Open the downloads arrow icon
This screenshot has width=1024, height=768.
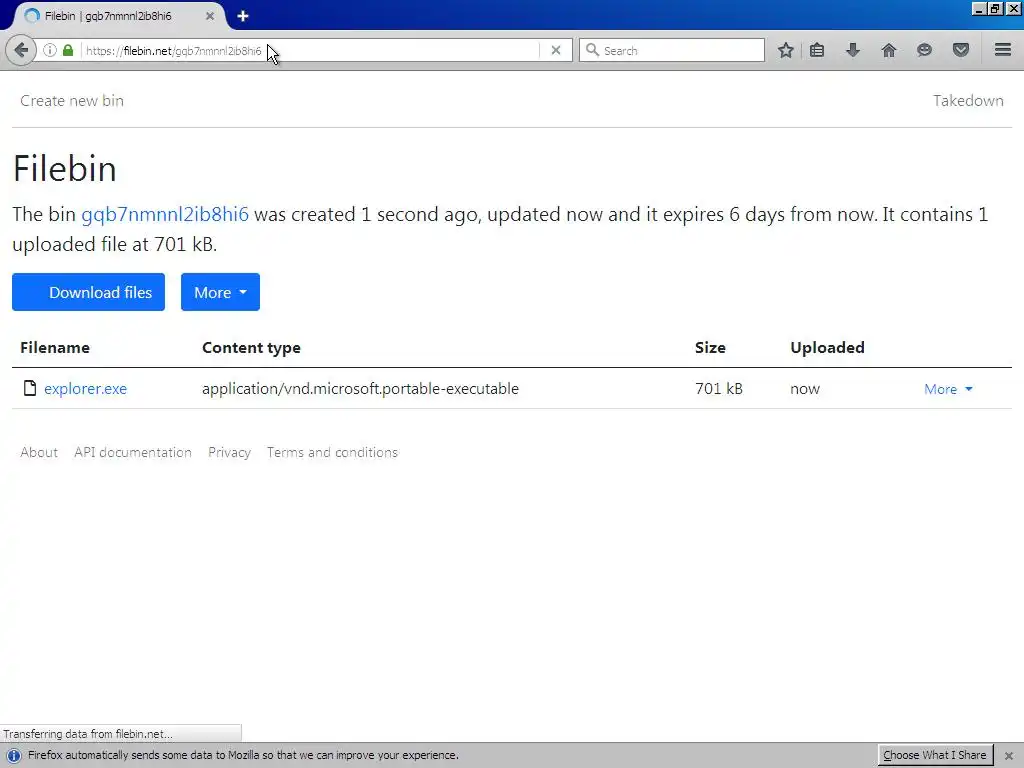click(x=853, y=50)
